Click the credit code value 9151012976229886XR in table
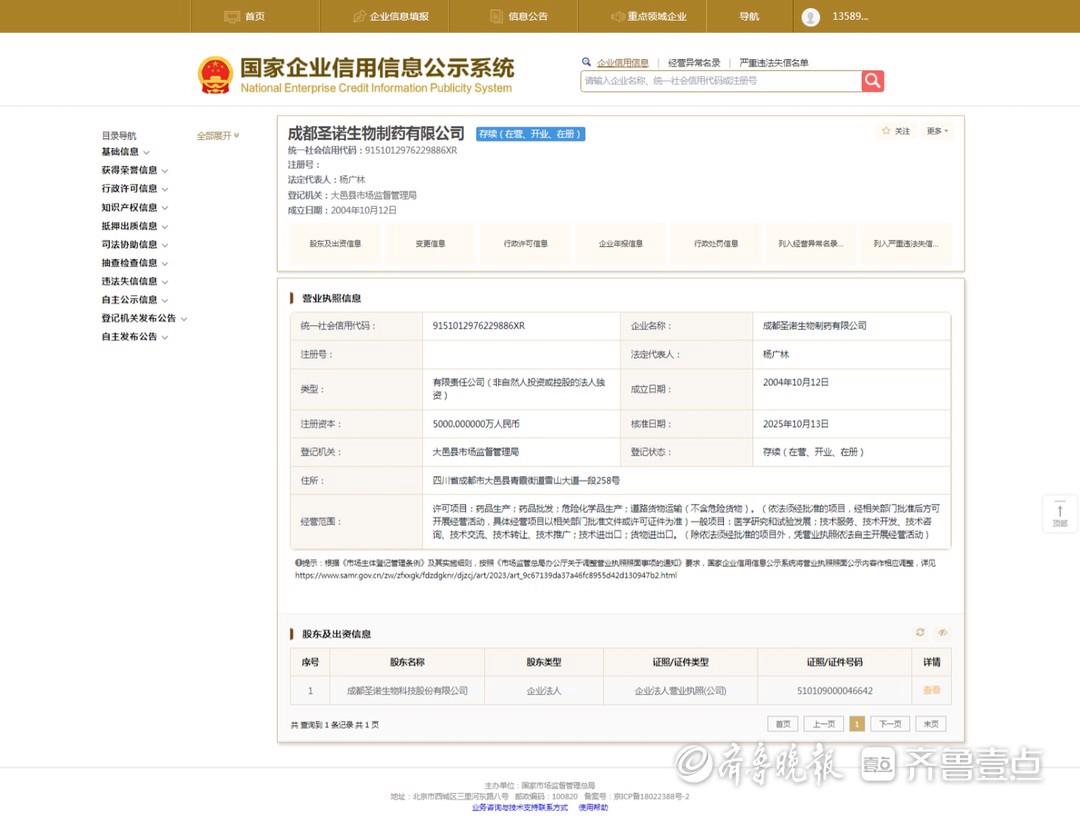Image resolution: width=1080 pixels, height=824 pixels. pyautogui.click(x=479, y=326)
